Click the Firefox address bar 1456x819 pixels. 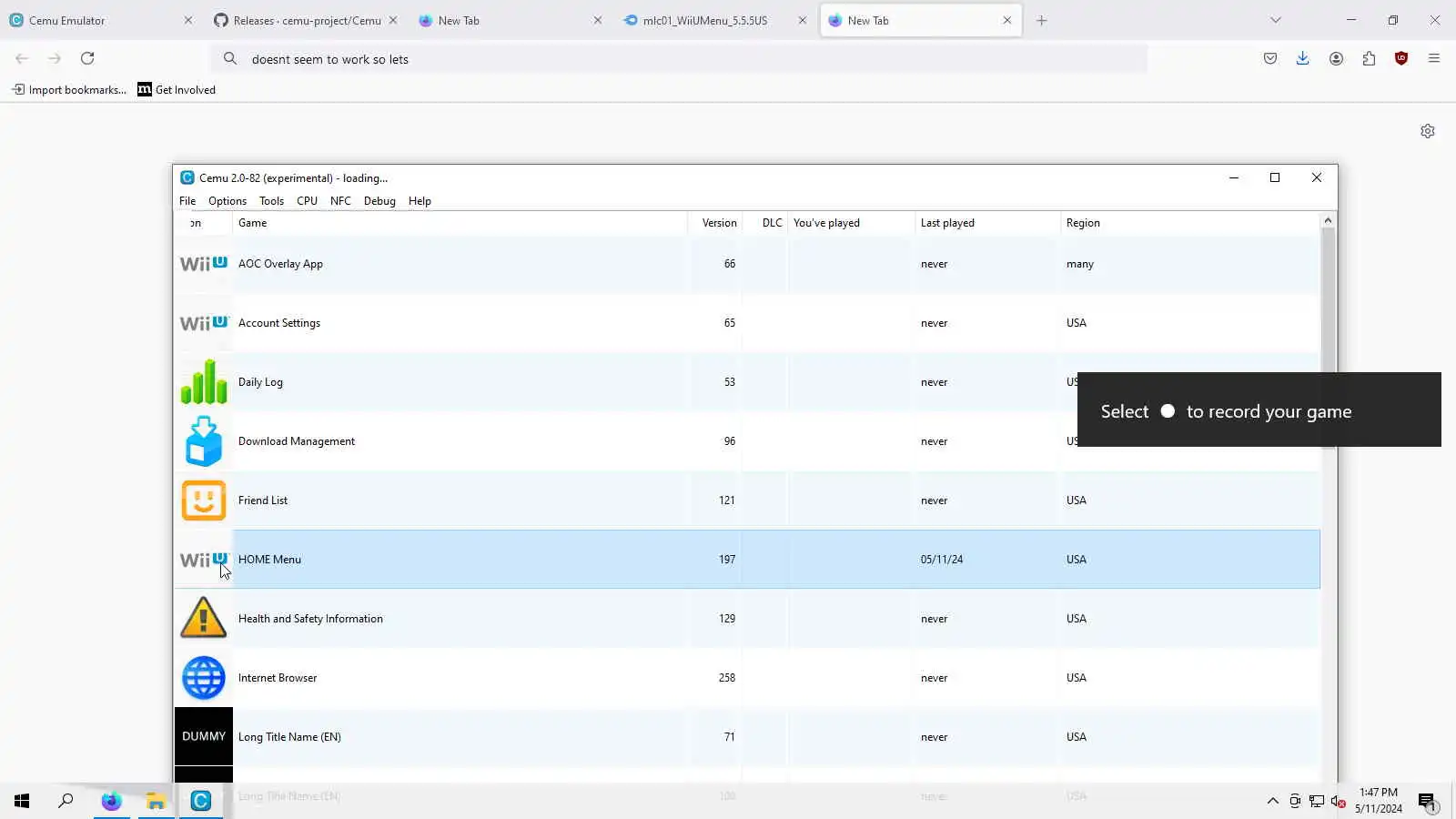[x=679, y=59]
